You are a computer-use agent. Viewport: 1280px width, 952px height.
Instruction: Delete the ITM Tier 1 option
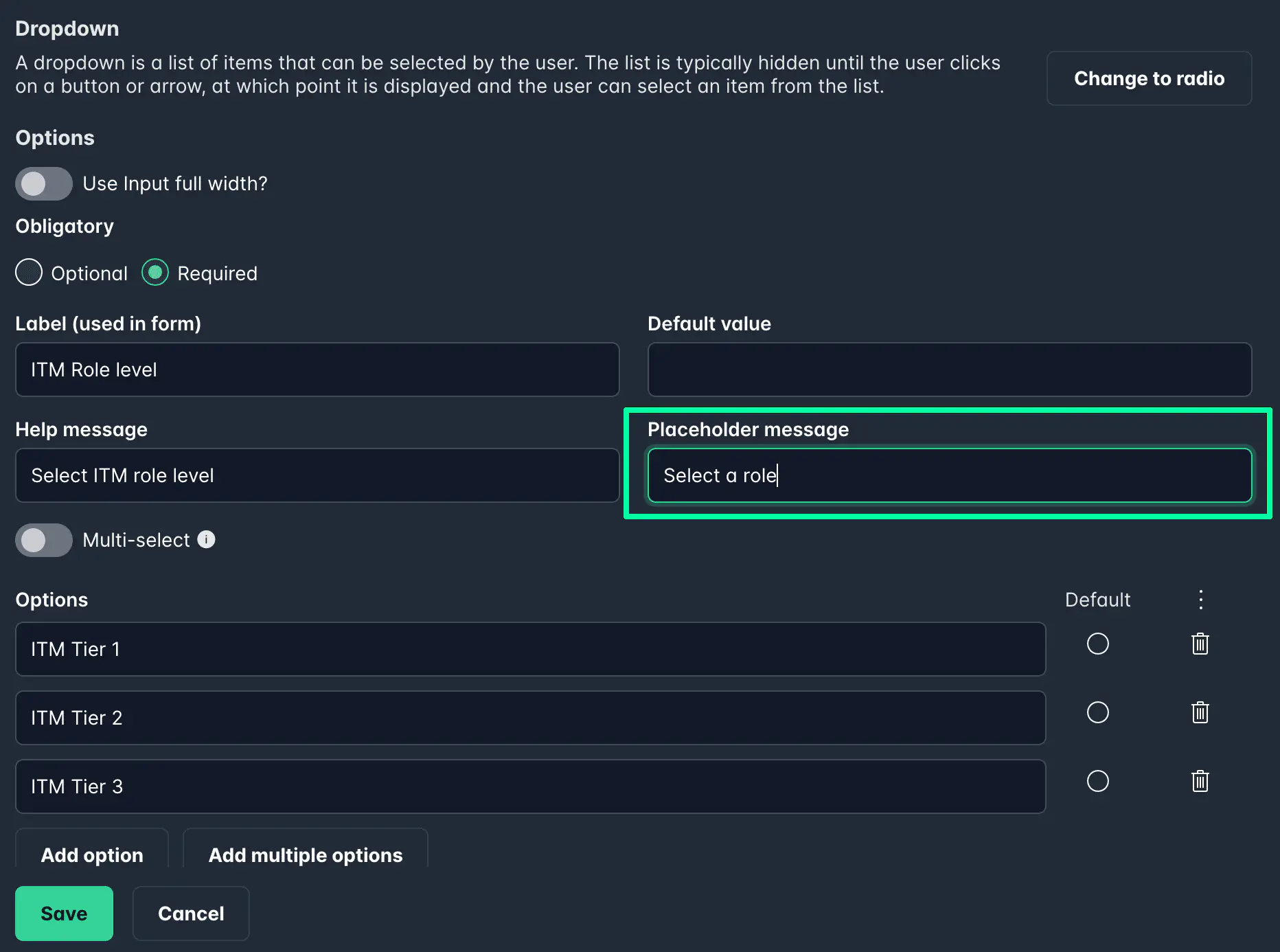1200,644
